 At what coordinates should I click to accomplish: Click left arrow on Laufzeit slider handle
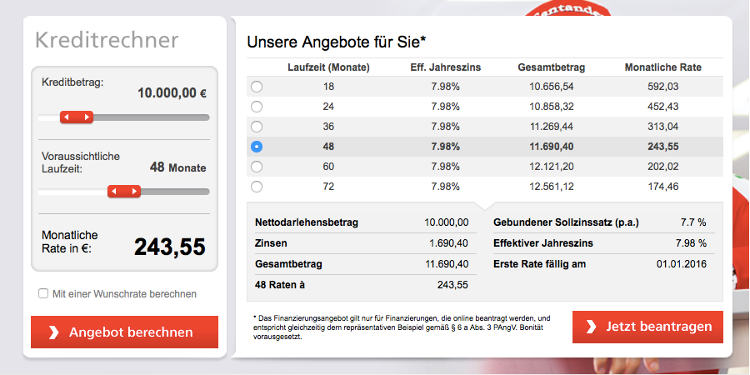coord(114,192)
